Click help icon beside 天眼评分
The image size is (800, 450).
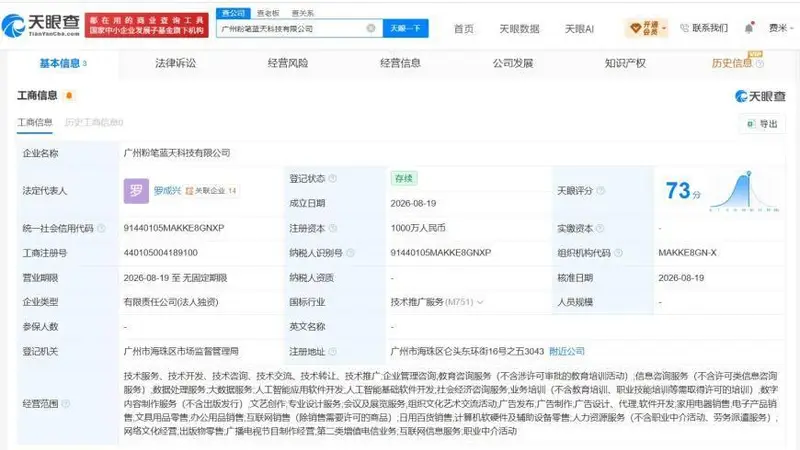(x=601, y=190)
